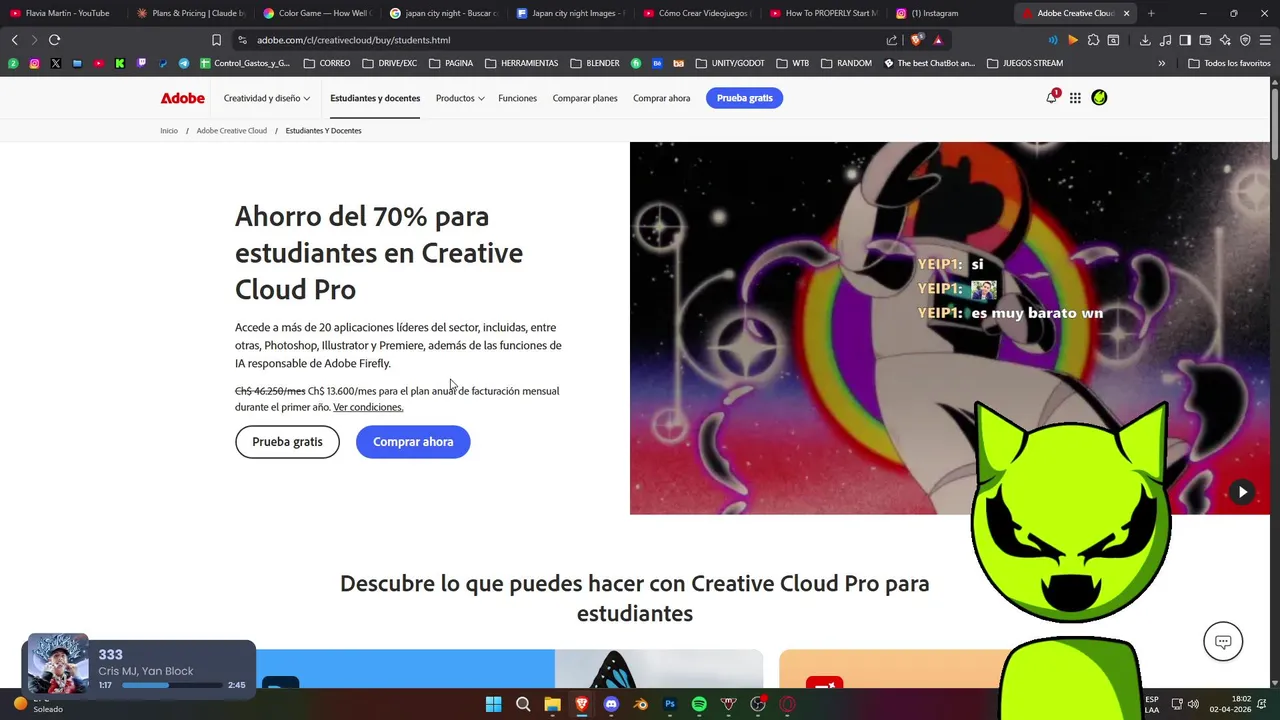The width and height of the screenshot is (1280, 720).
Task: Switch to the Instagram tab
Action: pos(950,13)
